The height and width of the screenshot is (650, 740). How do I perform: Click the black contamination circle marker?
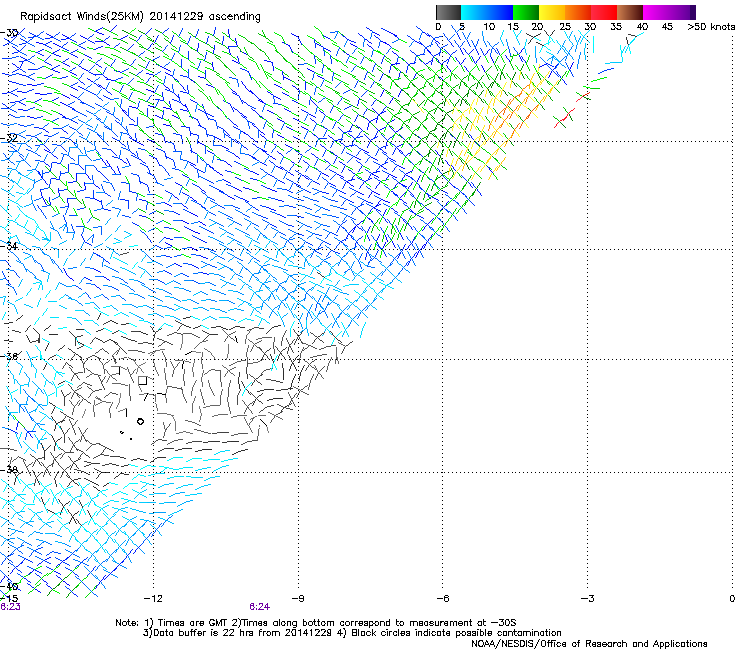coord(140,422)
